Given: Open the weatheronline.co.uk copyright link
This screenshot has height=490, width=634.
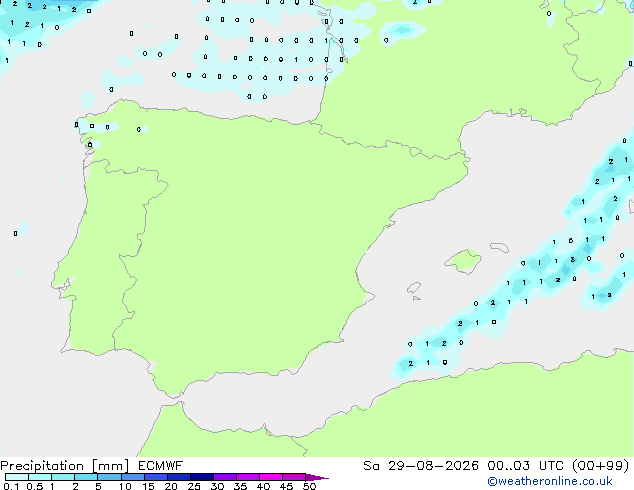Looking at the screenshot, I should click(x=550, y=481).
